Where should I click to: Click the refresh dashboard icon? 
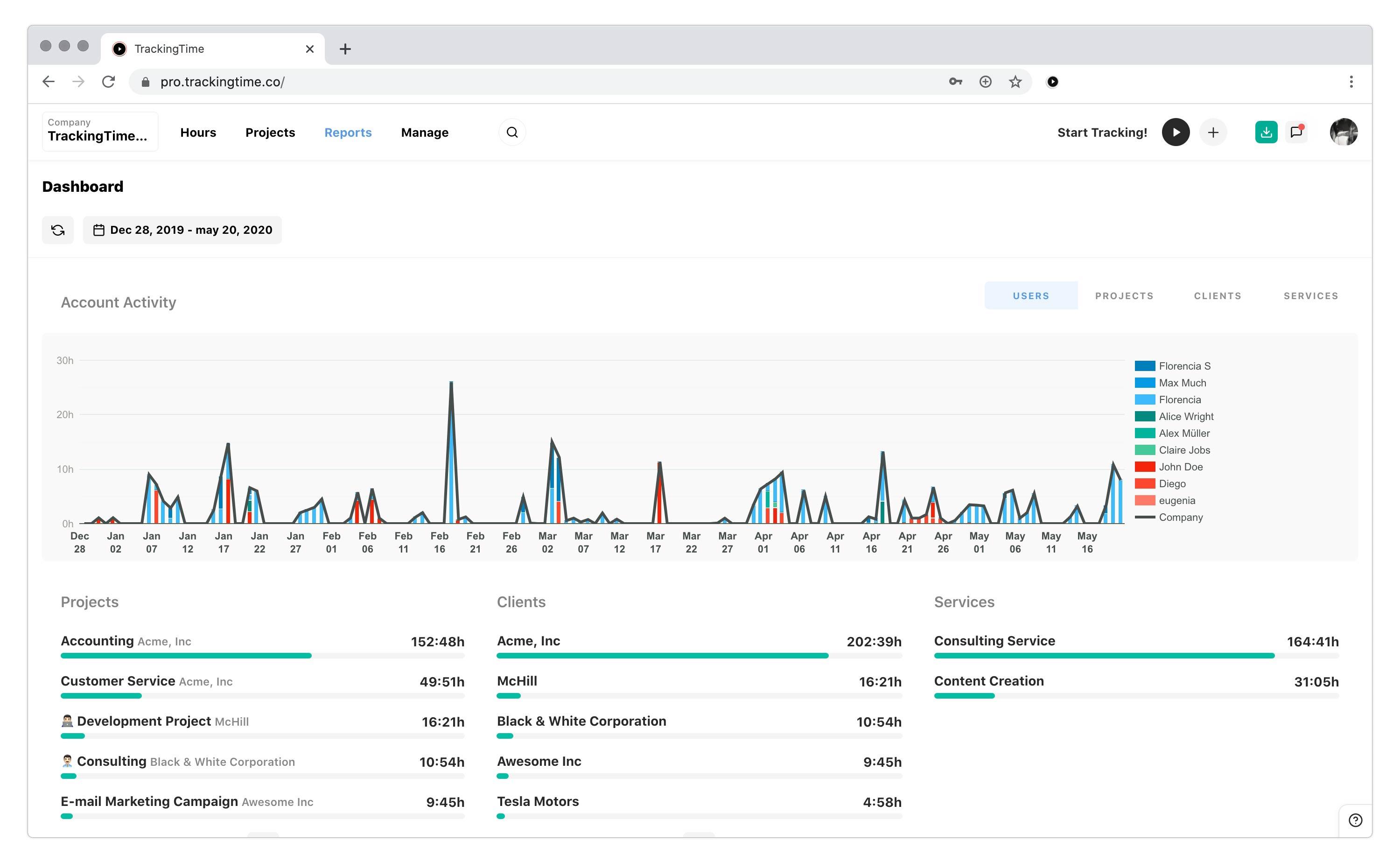coord(58,230)
